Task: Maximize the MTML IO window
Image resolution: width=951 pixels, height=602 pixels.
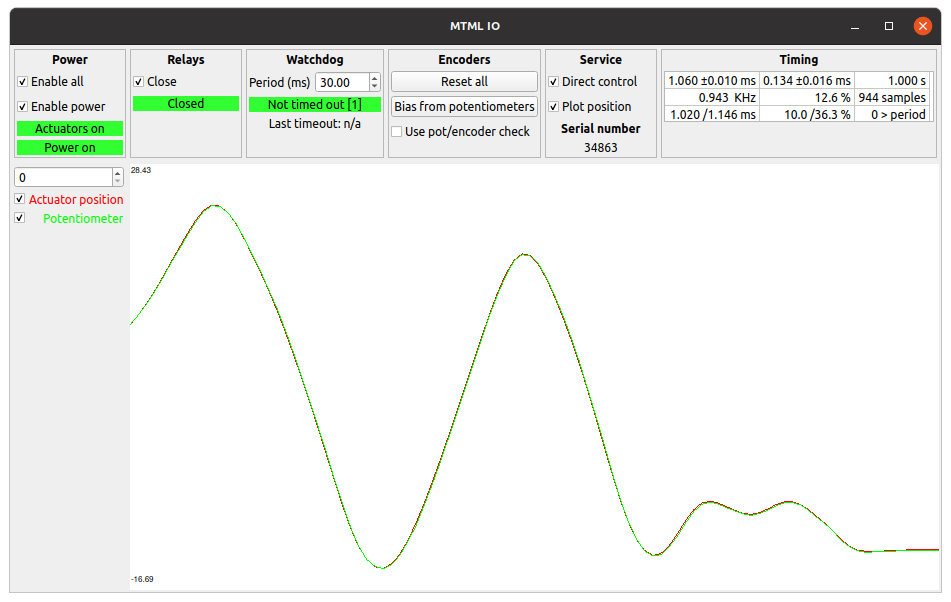Action: 889,26
